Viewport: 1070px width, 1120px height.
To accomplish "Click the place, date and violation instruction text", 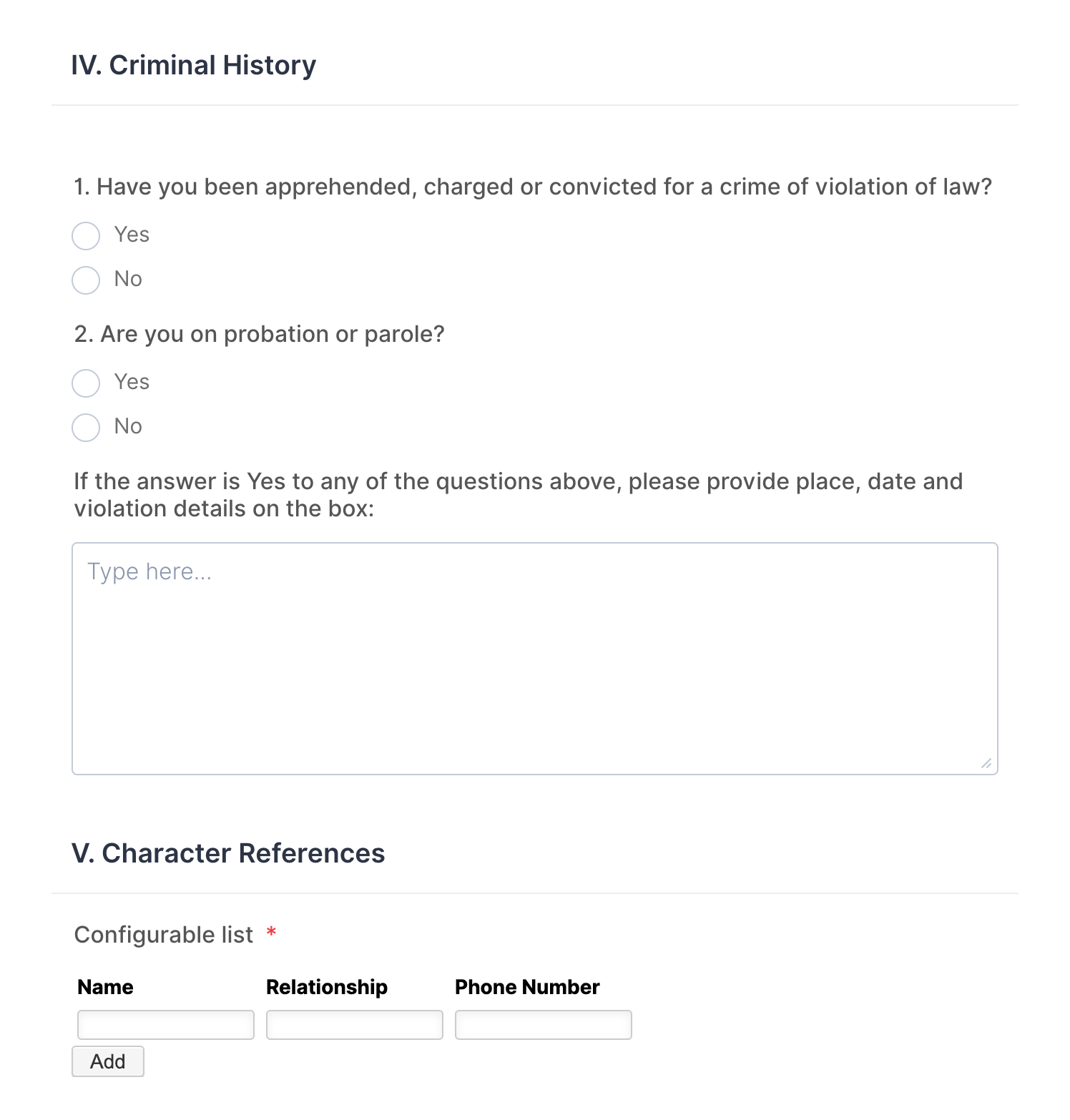I will point(518,495).
